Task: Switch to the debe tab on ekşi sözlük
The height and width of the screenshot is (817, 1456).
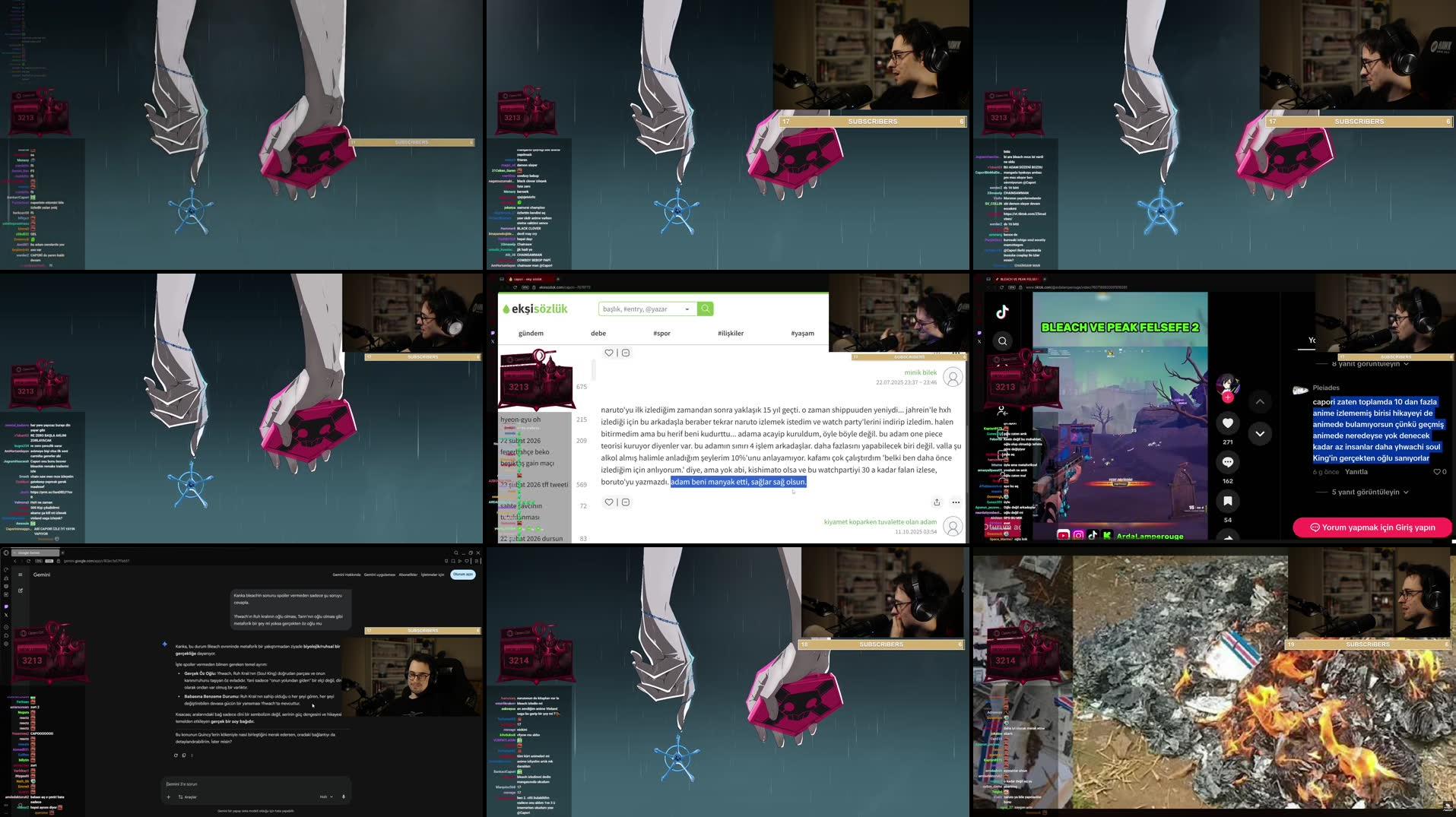Action: (x=598, y=333)
